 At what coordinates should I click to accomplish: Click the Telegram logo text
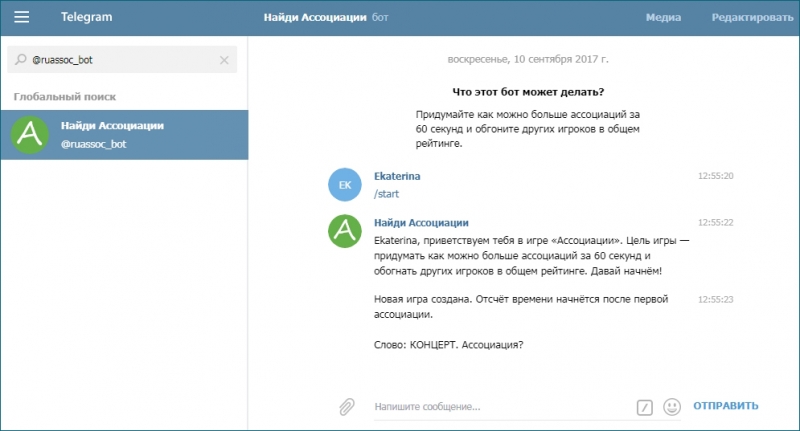(x=87, y=17)
